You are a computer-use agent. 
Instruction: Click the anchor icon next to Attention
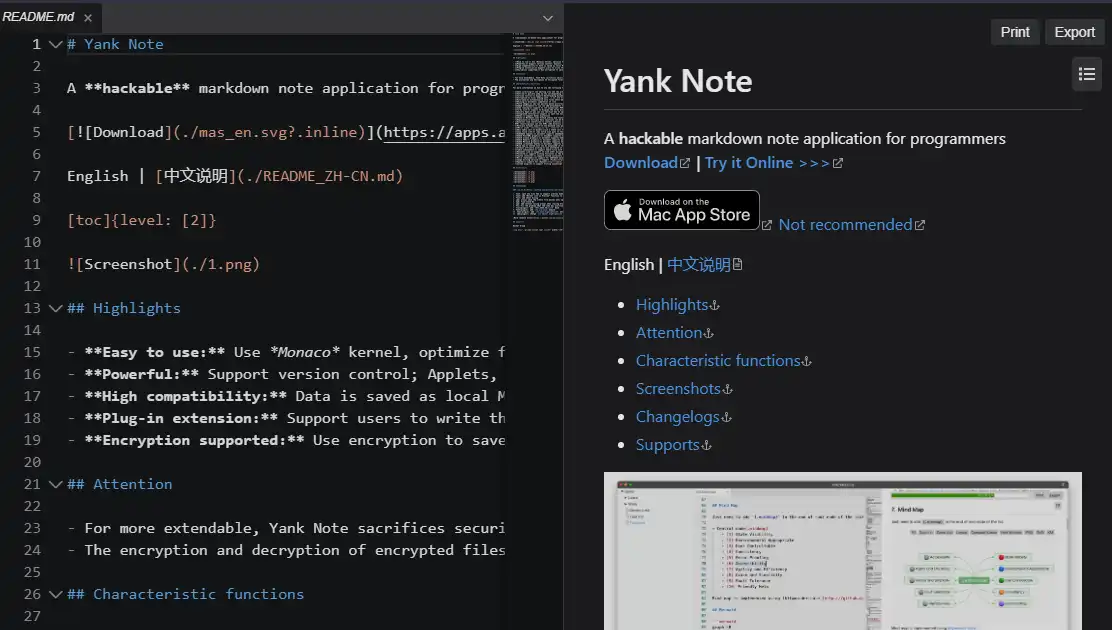pos(708,333)
